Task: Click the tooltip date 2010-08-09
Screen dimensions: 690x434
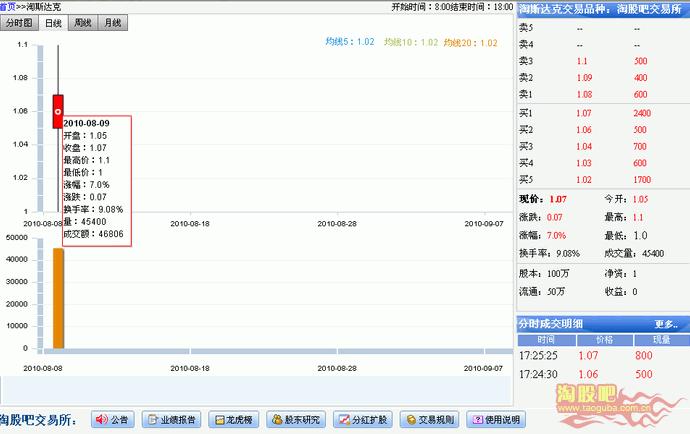Action: pyautogui.click(x=87, y=123)
